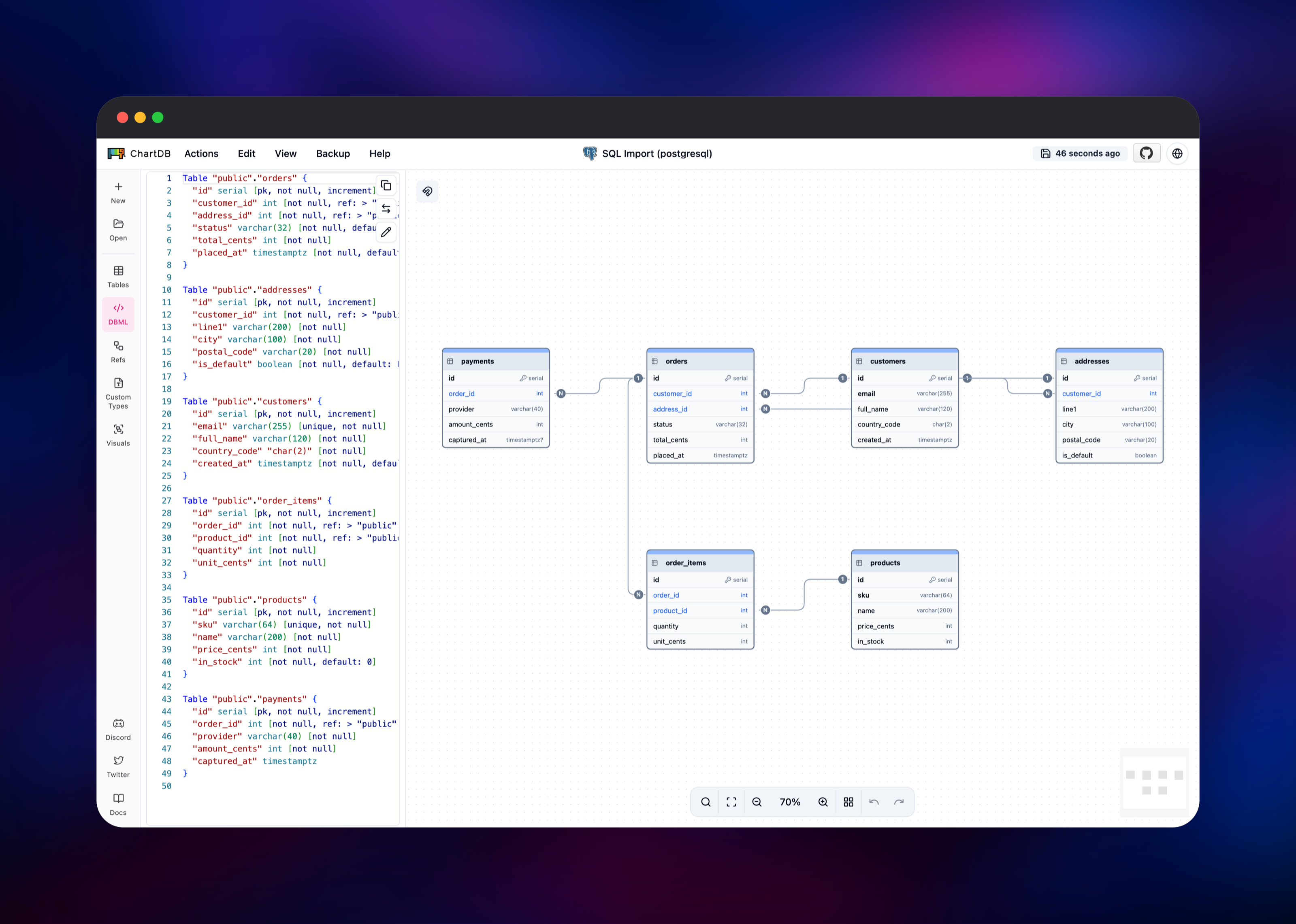Click the address_id field in orders table
Screen dimensions: 1296x924
pyautogui.click(x=700, y=409)
